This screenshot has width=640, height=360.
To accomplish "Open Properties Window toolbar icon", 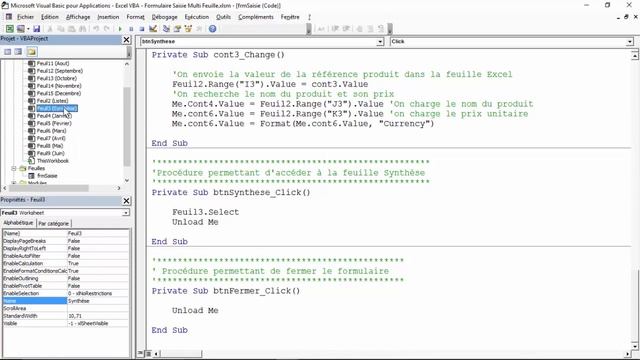I will (x=177, y=29).
